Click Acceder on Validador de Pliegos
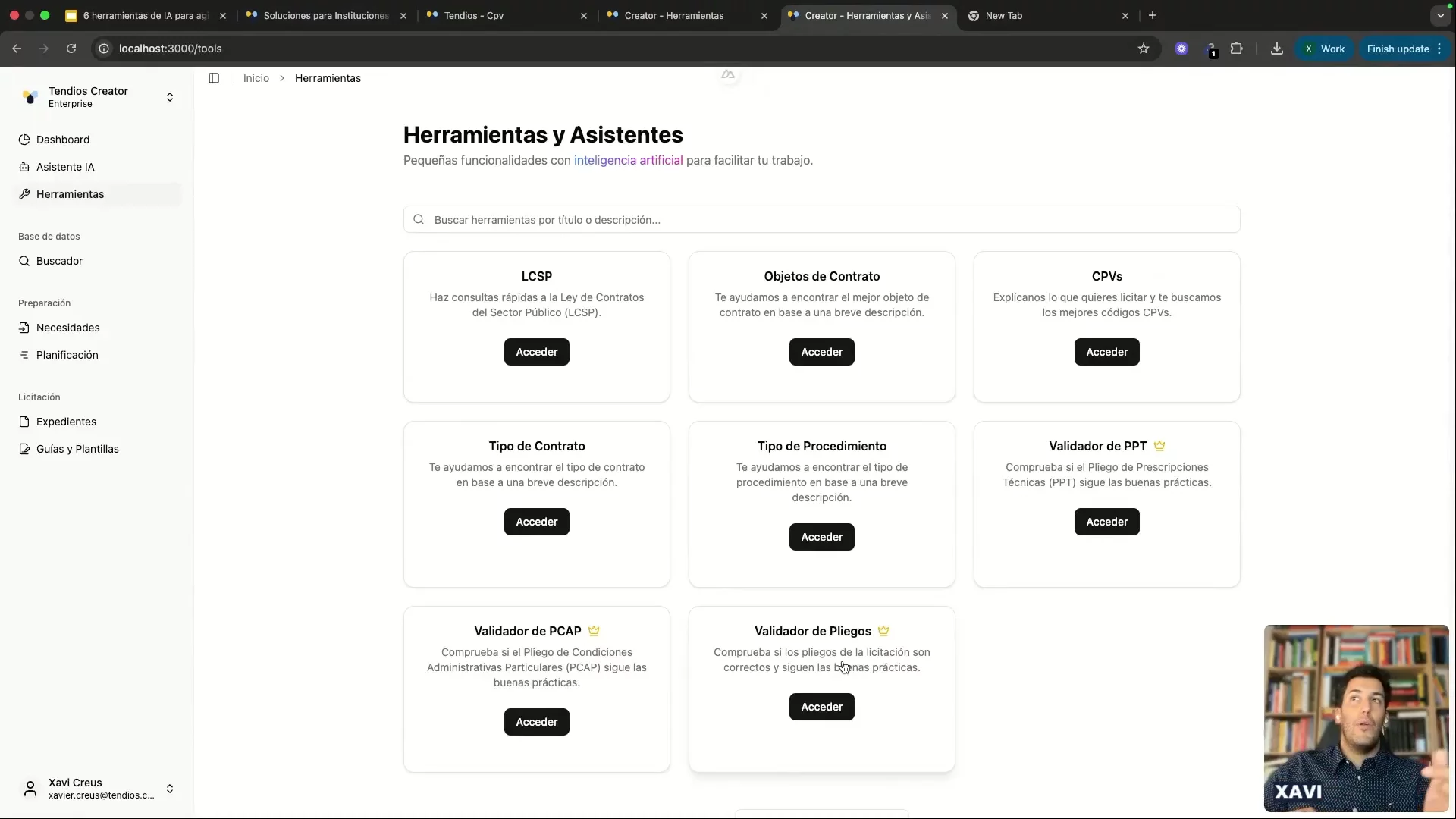 tap(821, 707)
